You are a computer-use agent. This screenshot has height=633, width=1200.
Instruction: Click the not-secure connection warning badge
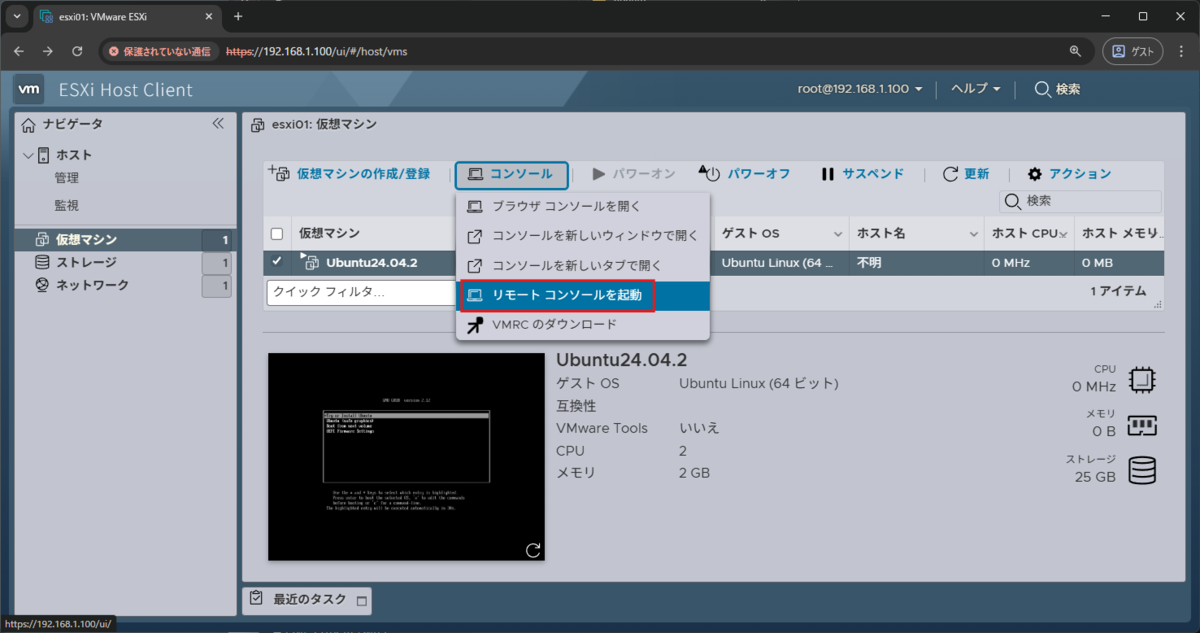point(160,51)
